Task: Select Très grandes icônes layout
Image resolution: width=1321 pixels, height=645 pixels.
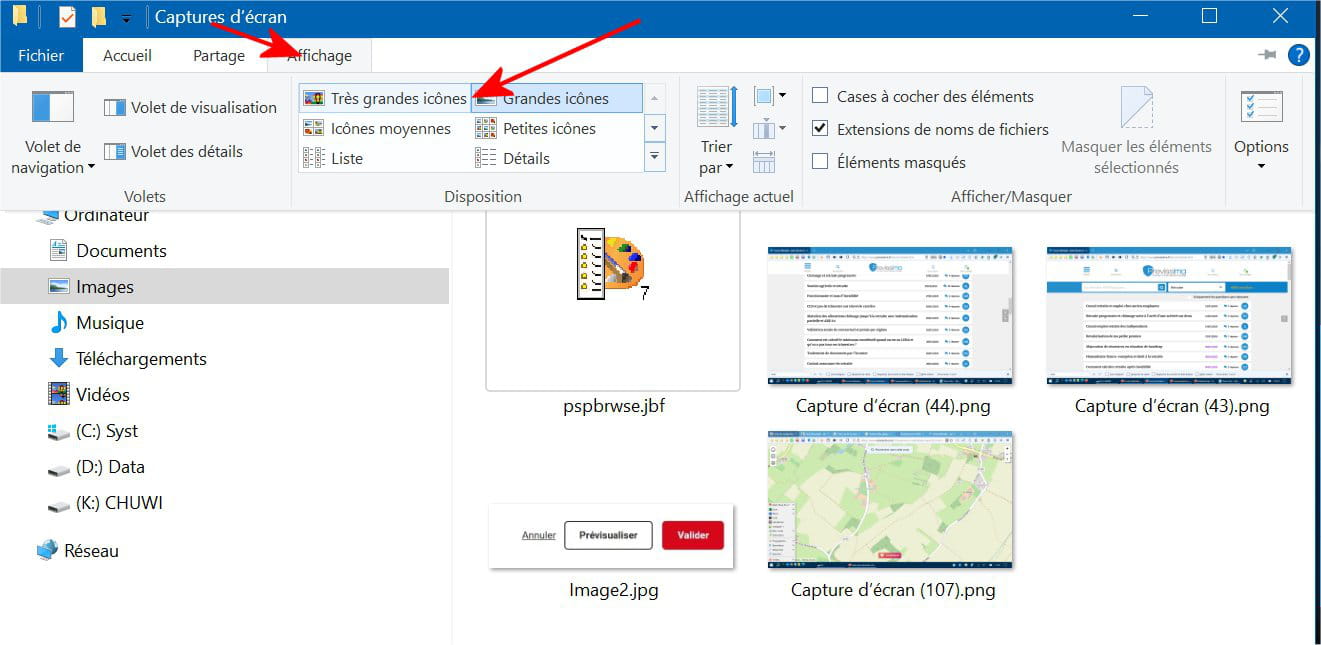Action: click(385, 98)
